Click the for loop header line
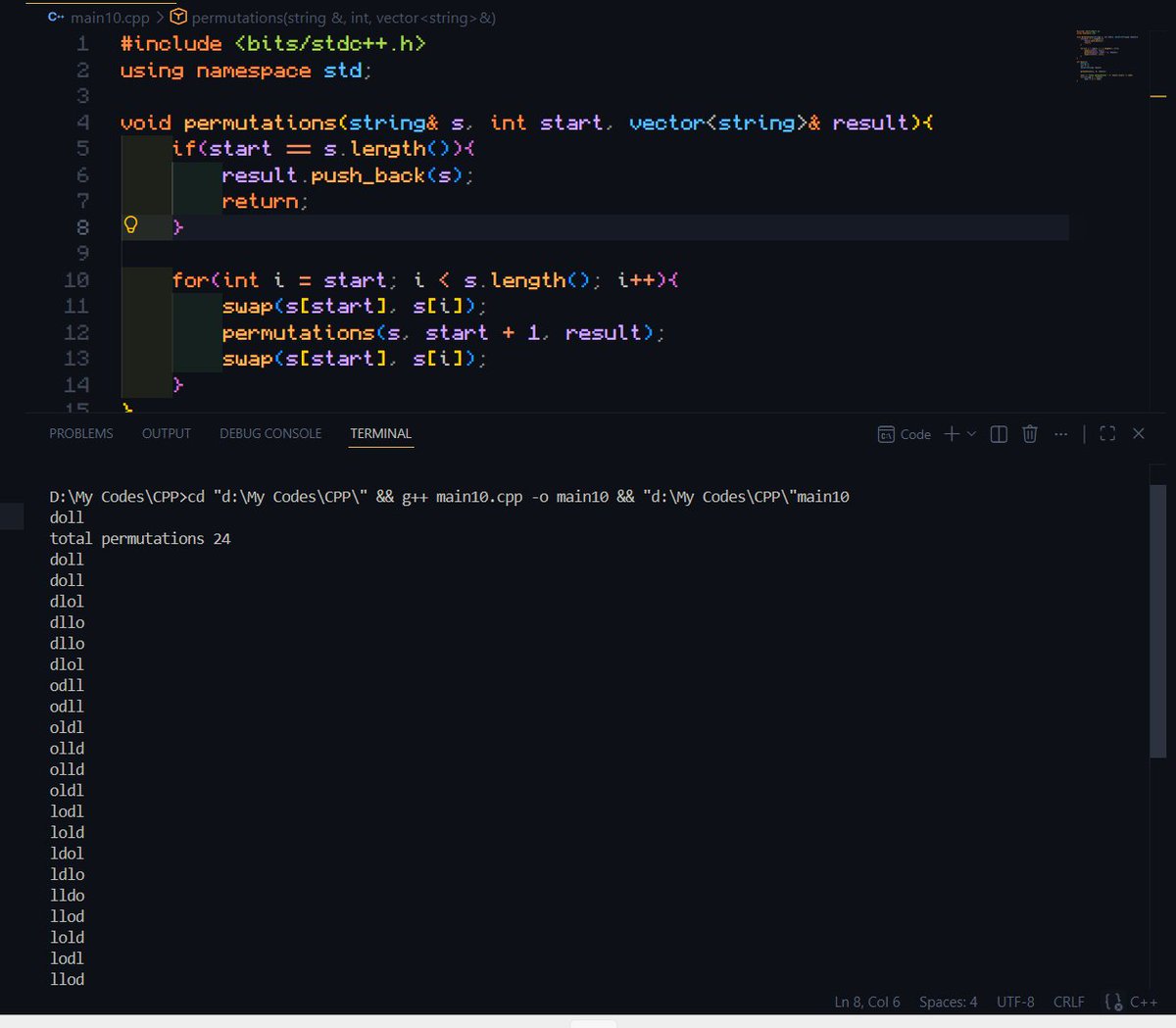 click(x=425, y=280)
